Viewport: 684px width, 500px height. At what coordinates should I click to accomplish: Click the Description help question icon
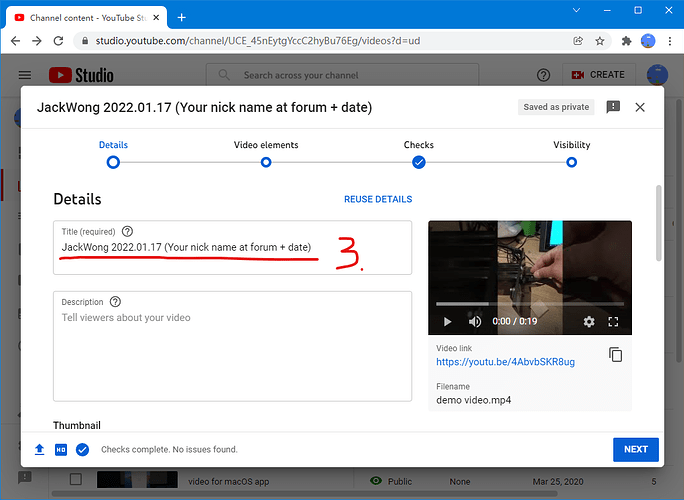pos(115,301)
